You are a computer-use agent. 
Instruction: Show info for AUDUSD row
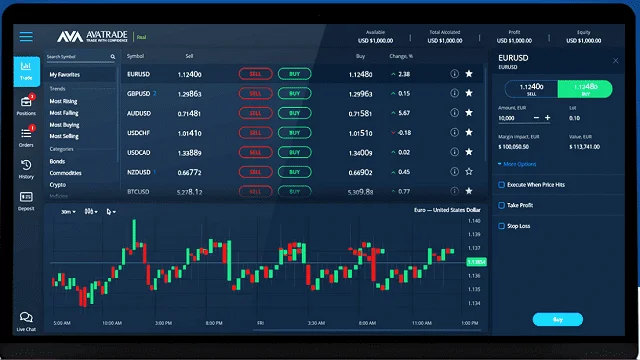click(x=454, y=113)
